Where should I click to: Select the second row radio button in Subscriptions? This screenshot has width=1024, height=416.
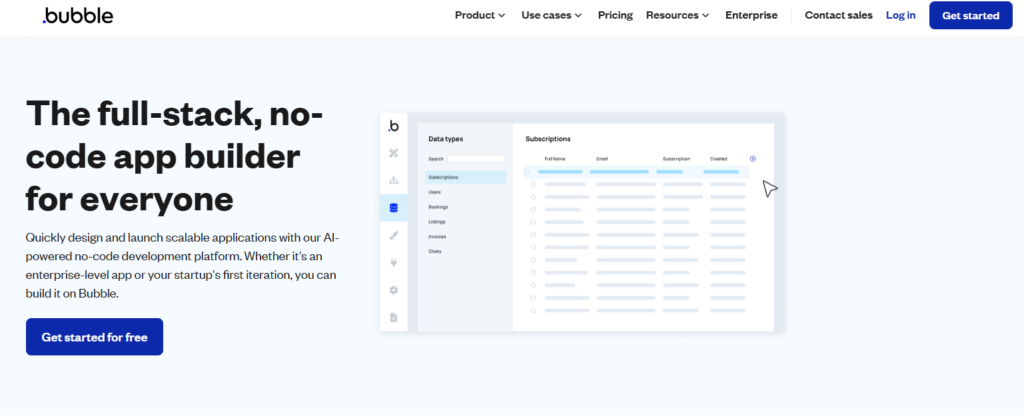[533, 184]
